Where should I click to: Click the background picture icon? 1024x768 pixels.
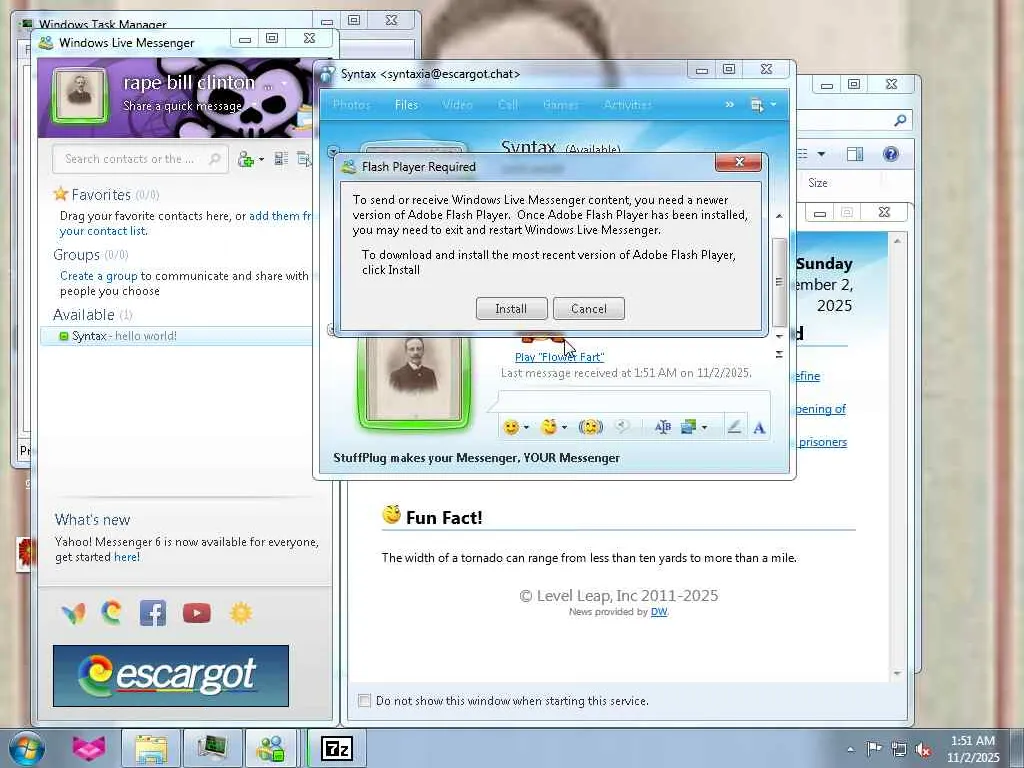[688, 427]
